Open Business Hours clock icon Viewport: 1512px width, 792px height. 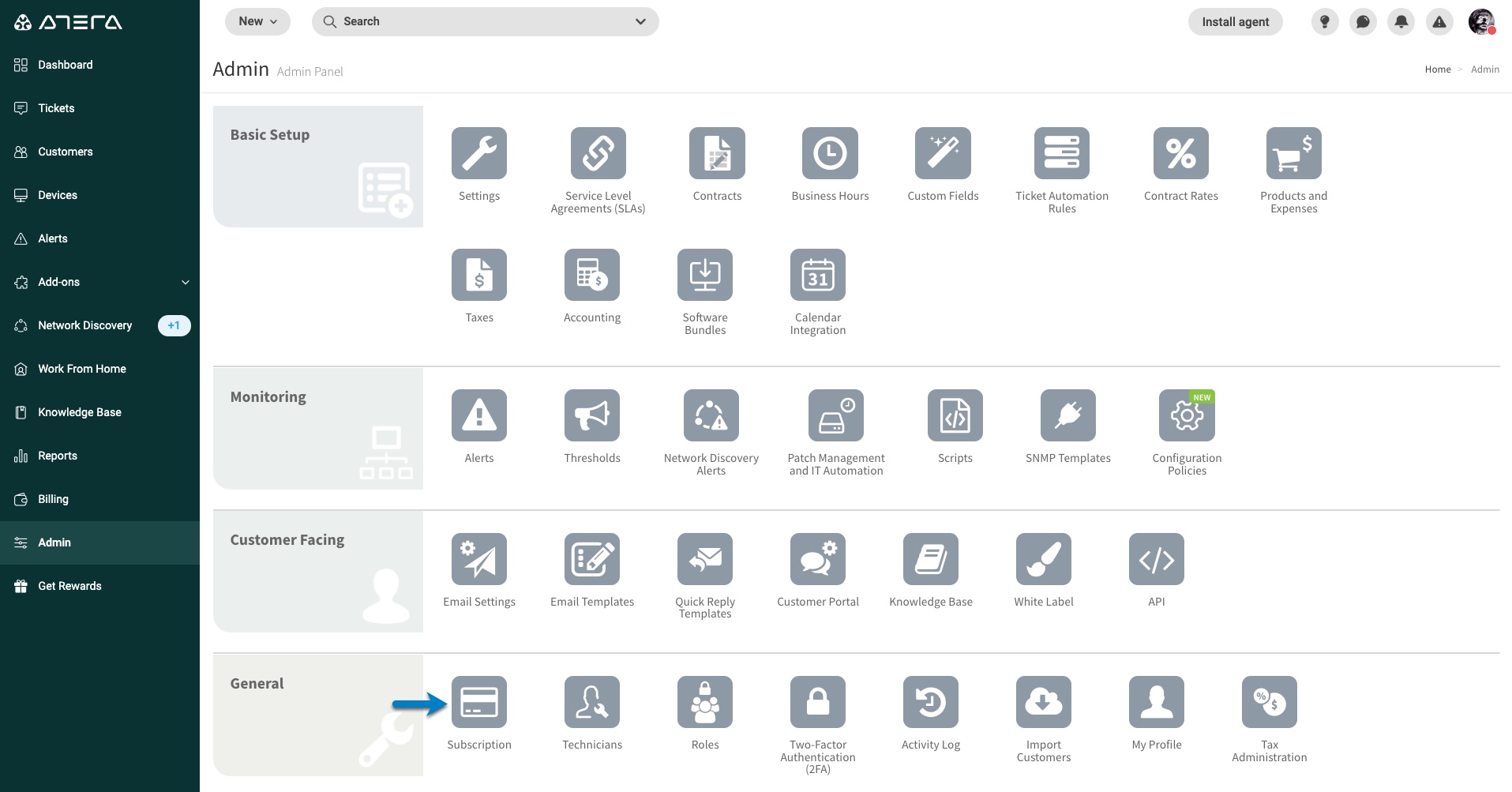tap(830, 153)
